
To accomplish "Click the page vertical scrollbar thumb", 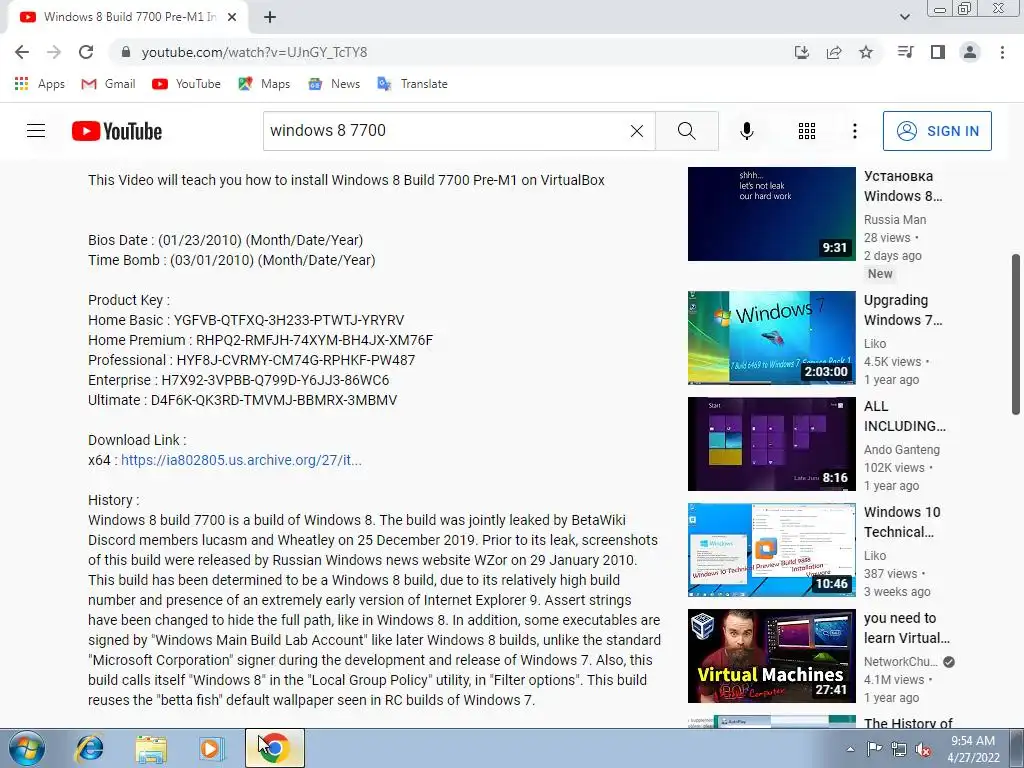I will click(1016, 334).
